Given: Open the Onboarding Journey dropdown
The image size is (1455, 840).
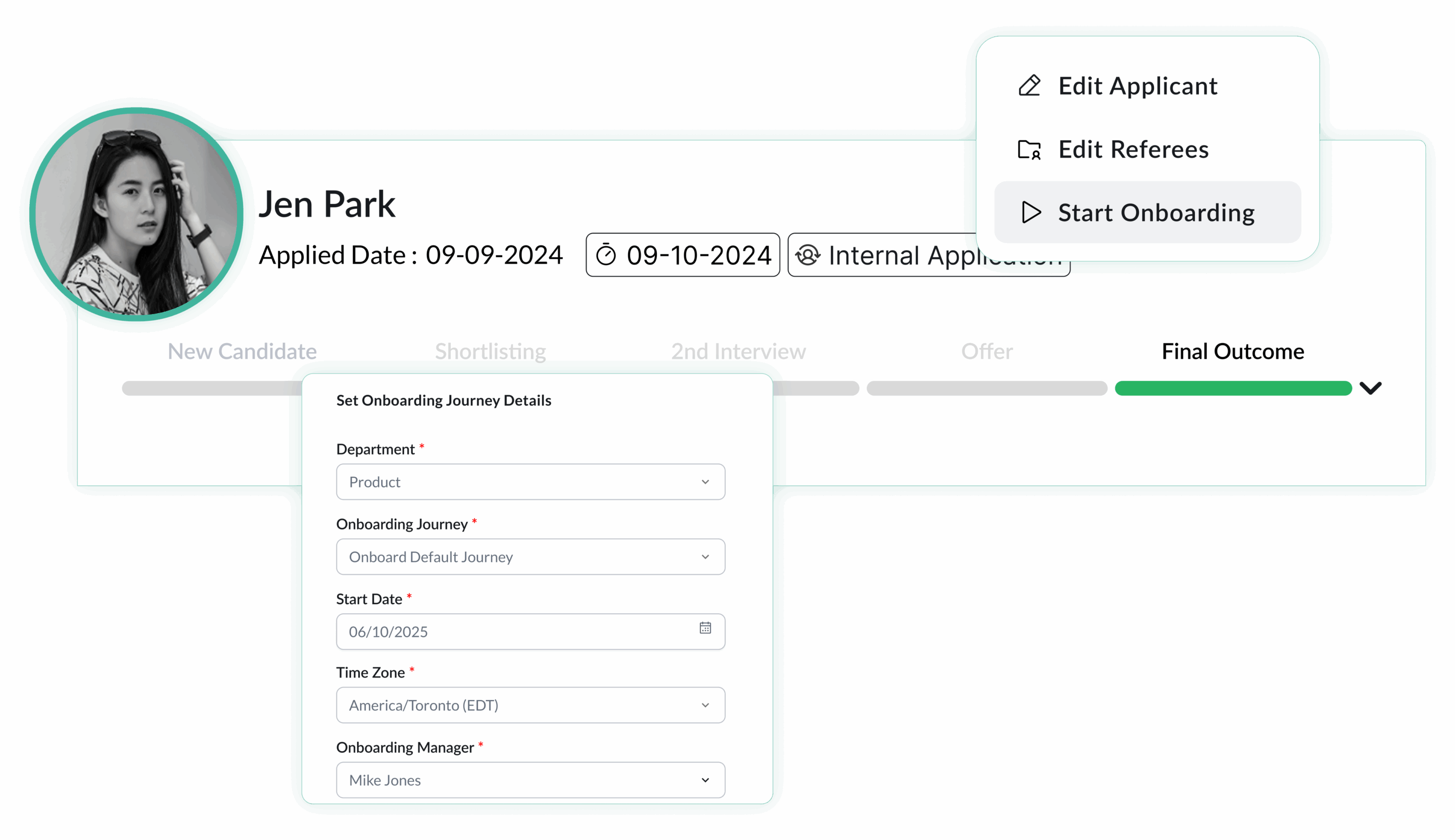Looking at the screenshot, I should pyautogui.click(x=530, y=557).
